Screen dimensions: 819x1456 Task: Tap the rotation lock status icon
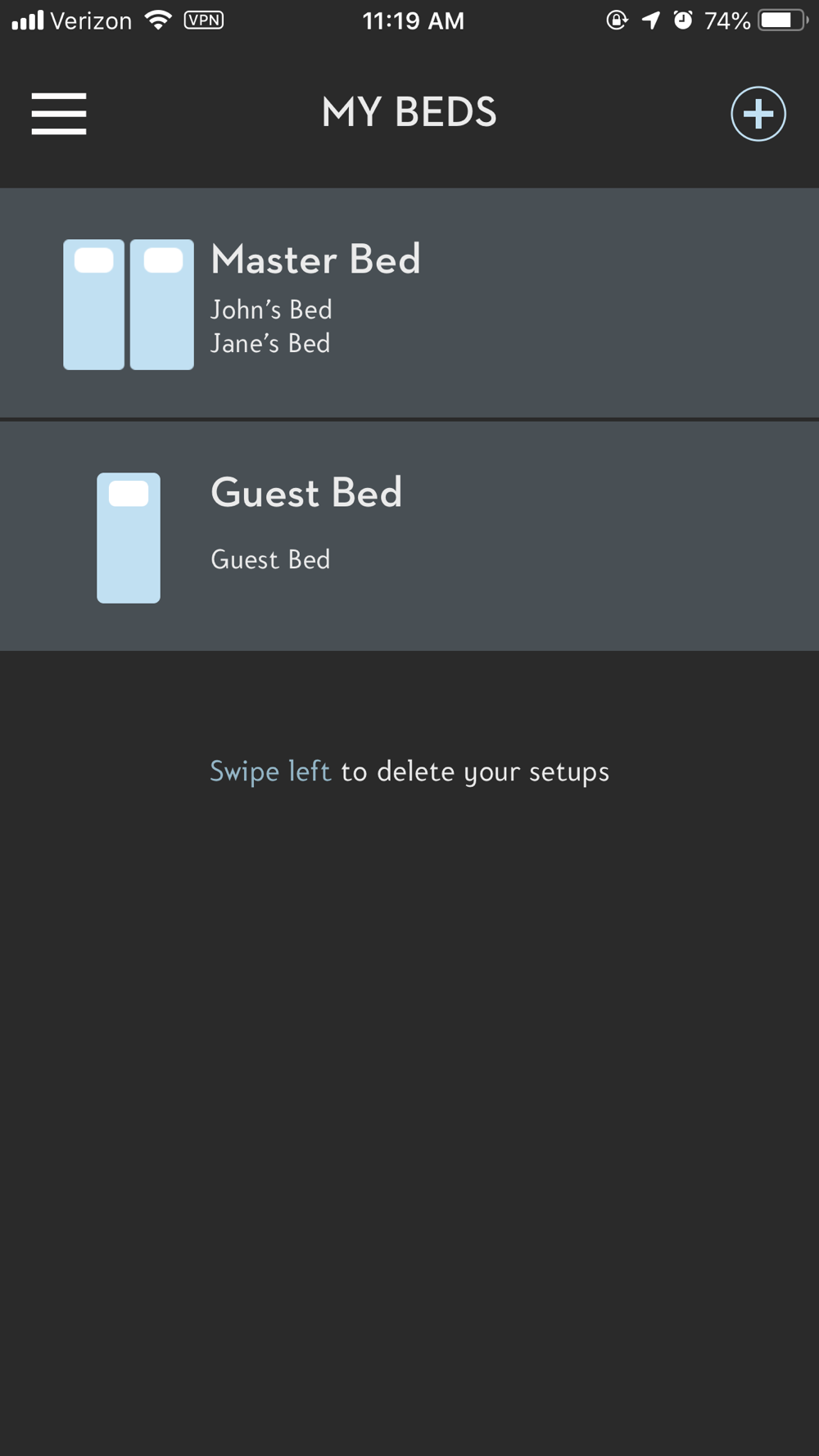click(617, 20)
